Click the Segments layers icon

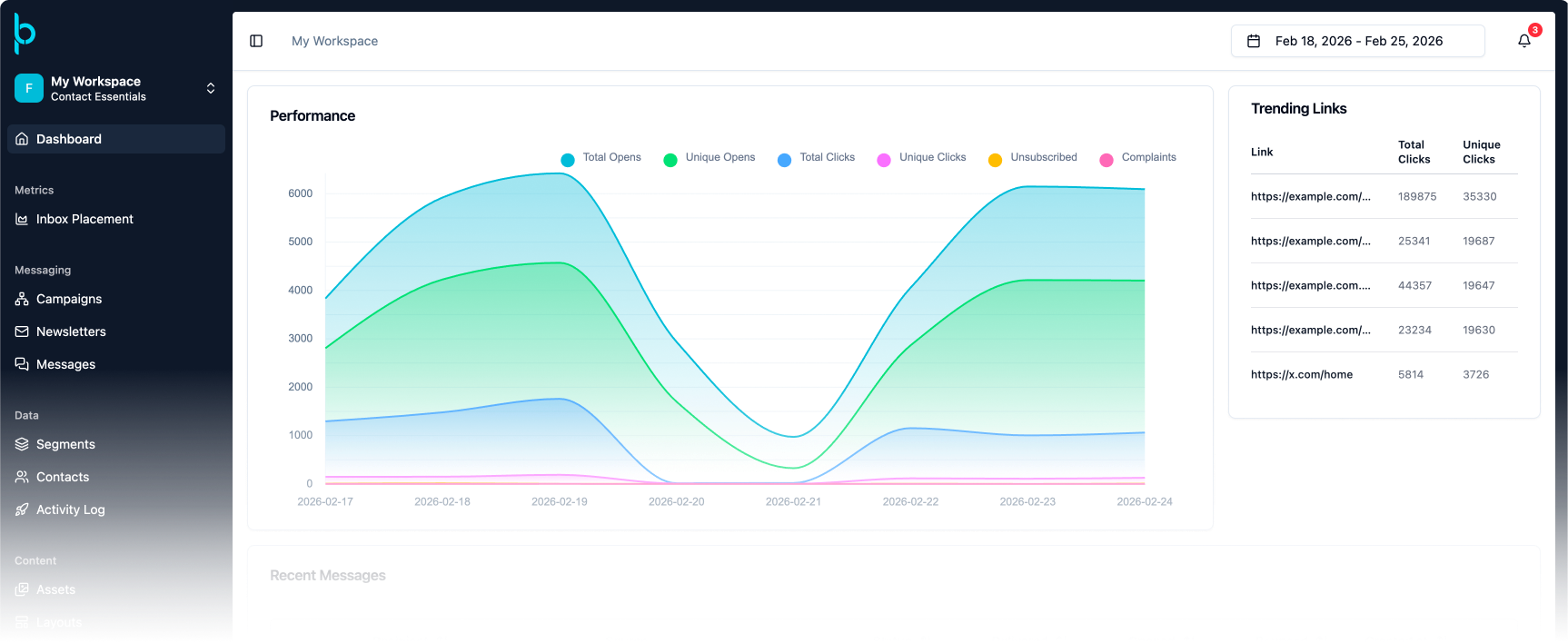[x=22, y=444]
